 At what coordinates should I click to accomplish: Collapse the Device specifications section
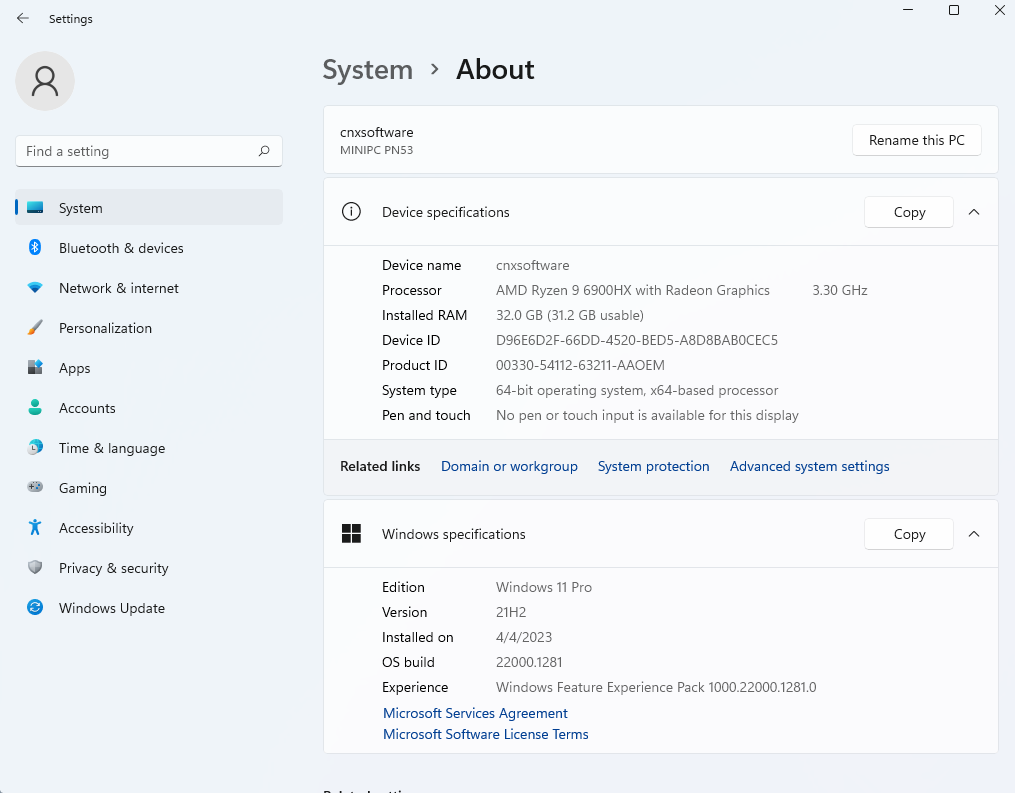(x=974, y=212)
